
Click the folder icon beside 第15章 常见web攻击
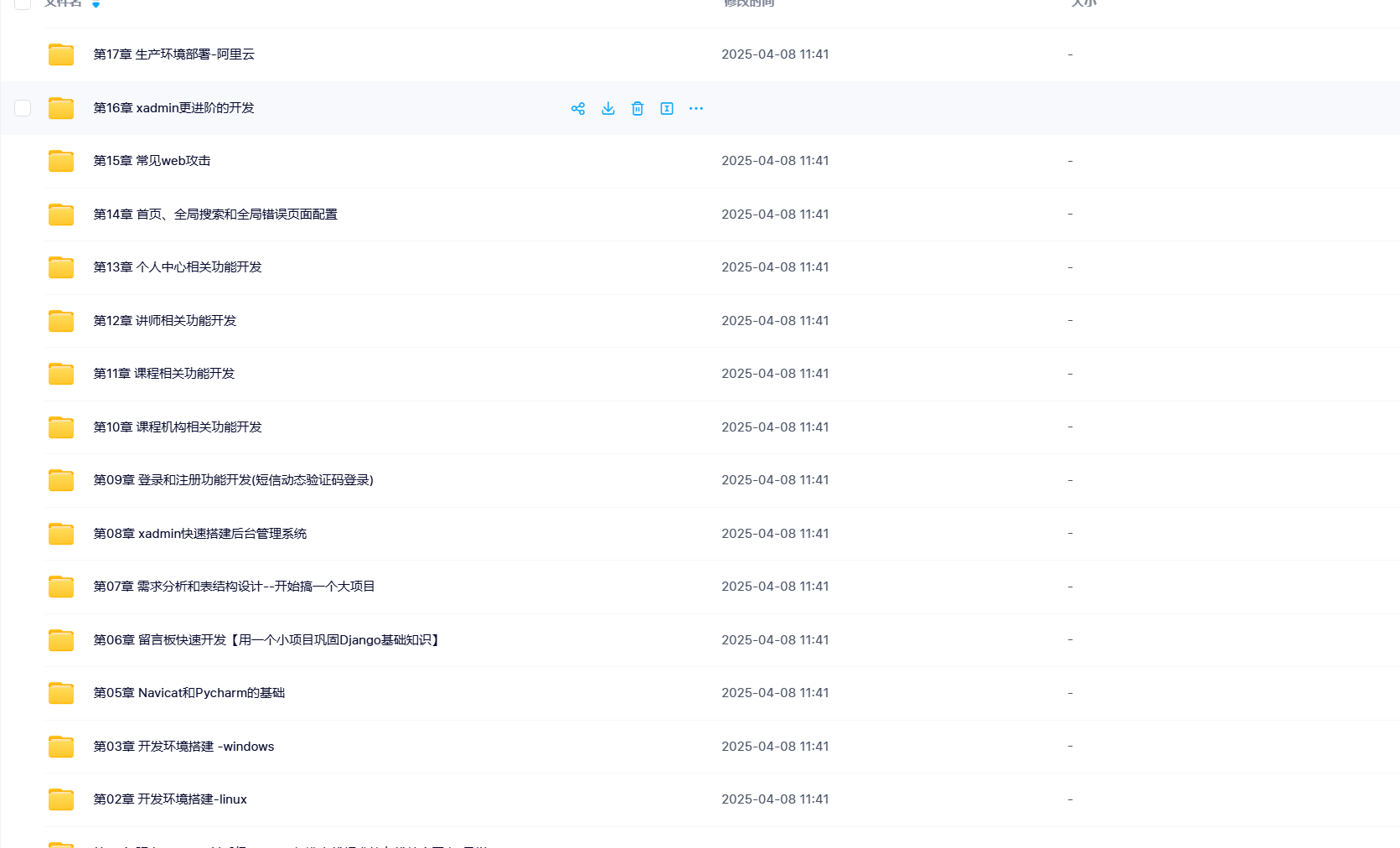pos(61,161)
